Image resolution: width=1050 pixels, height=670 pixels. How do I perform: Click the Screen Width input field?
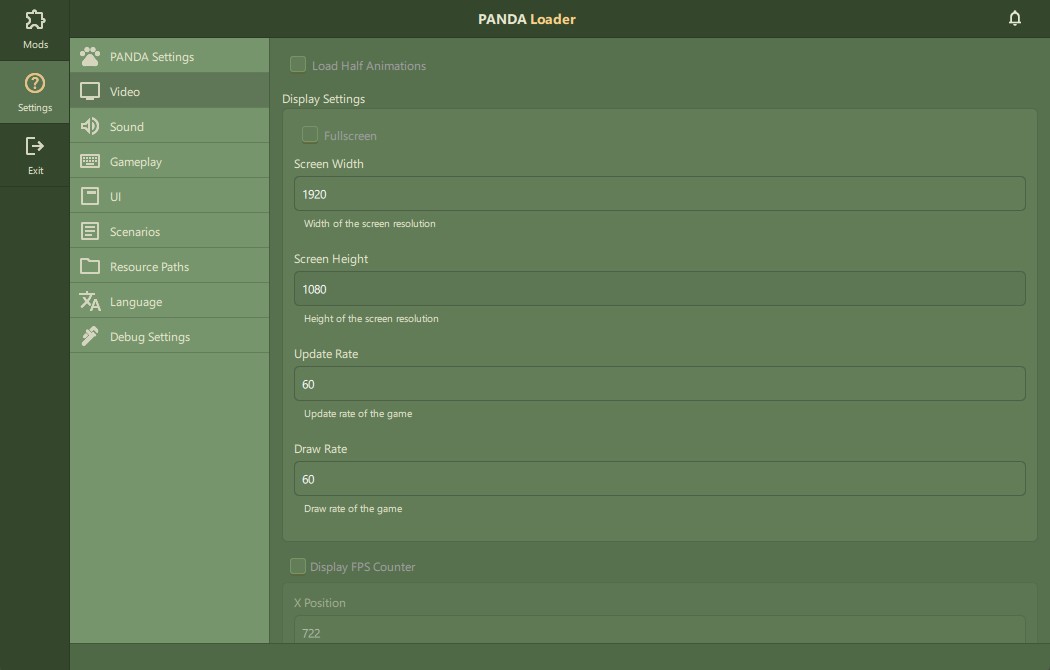click(659, 194)
